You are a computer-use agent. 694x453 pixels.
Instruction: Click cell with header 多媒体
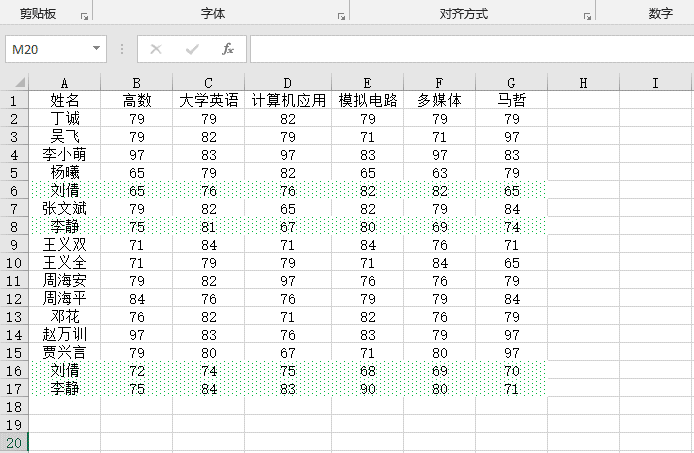[440, 101]
